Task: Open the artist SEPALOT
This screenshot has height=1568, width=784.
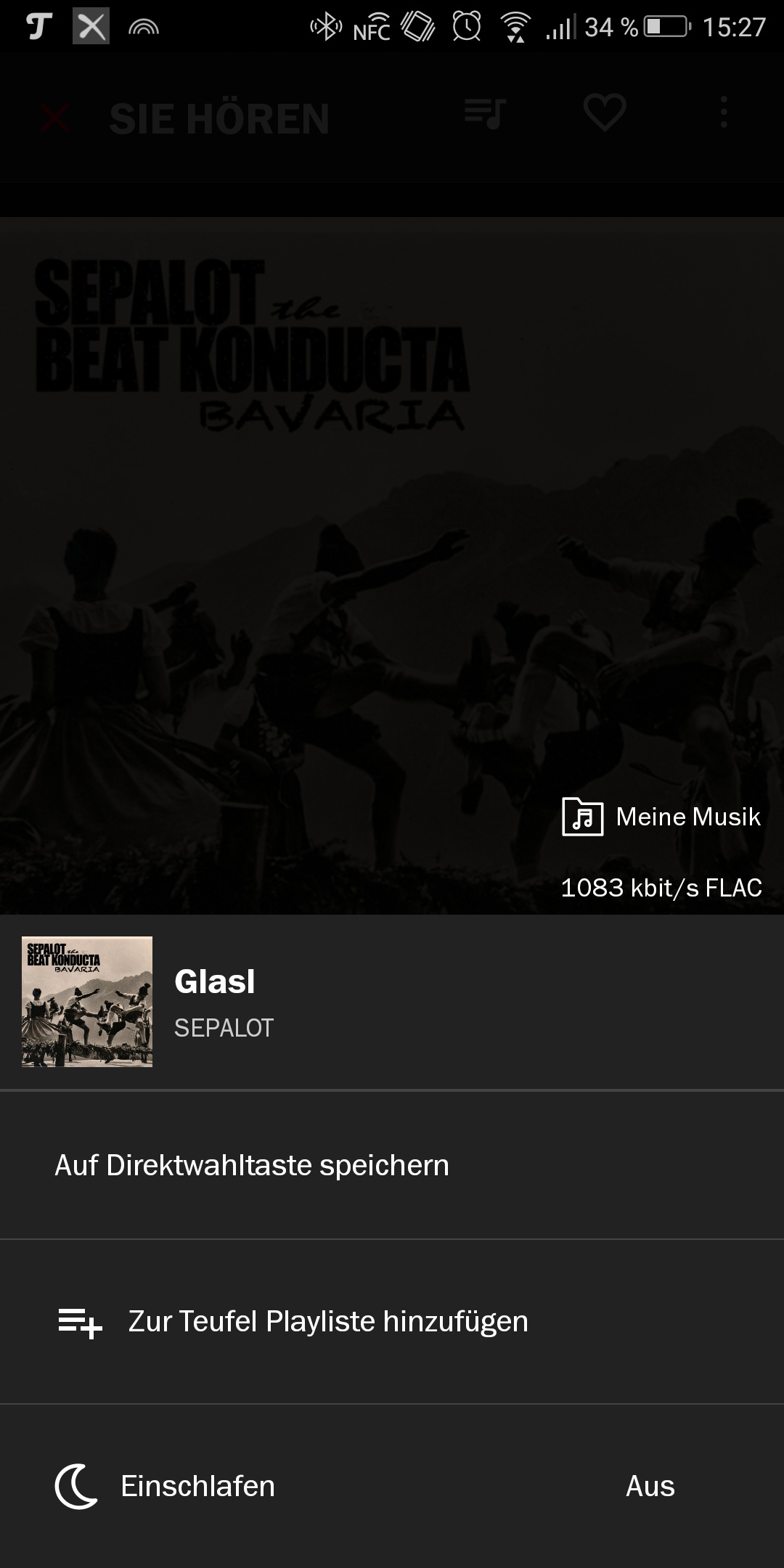Action: [x=224, y=1028]
